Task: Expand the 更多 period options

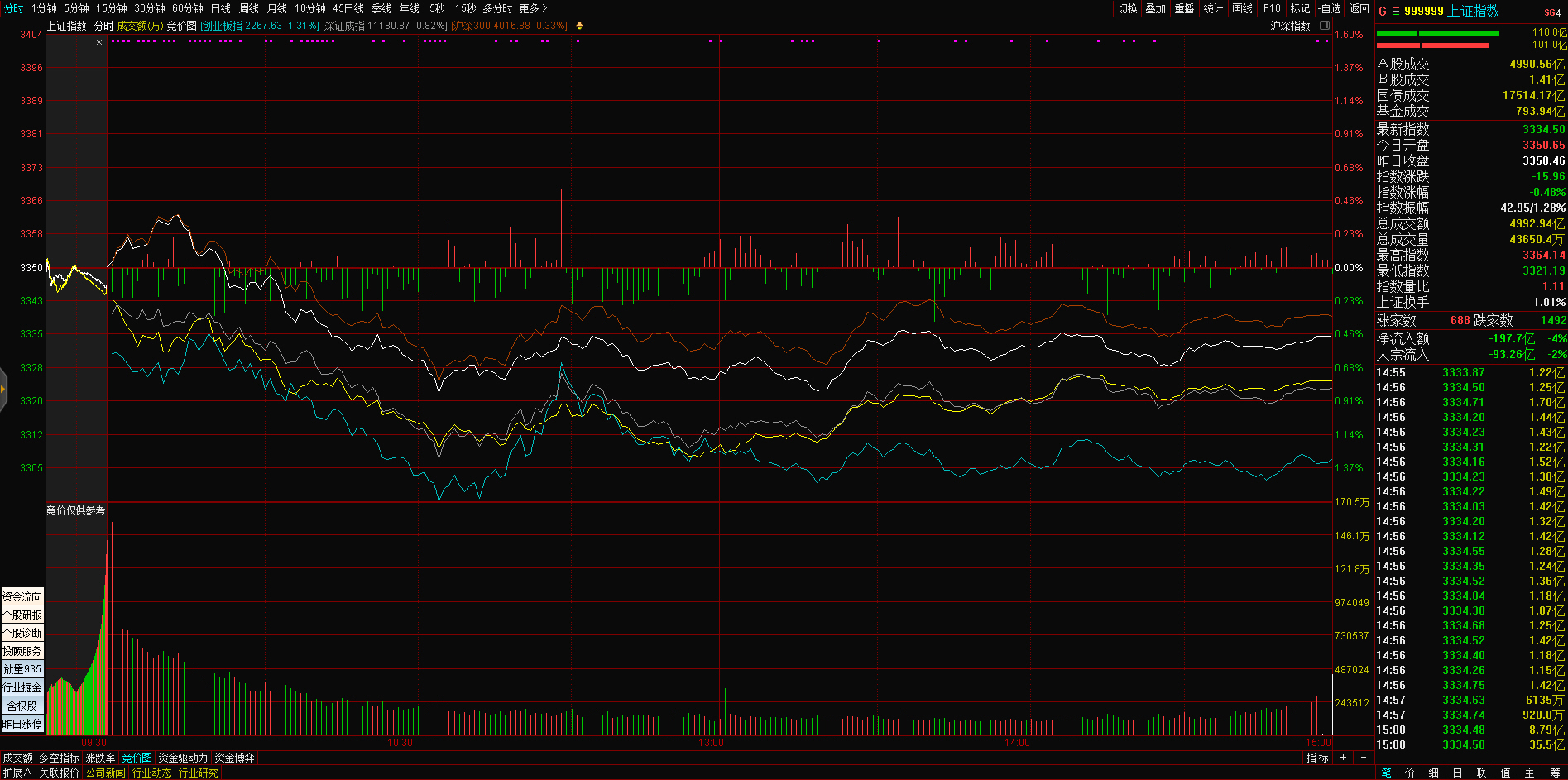Action: (x=533, y=8)
